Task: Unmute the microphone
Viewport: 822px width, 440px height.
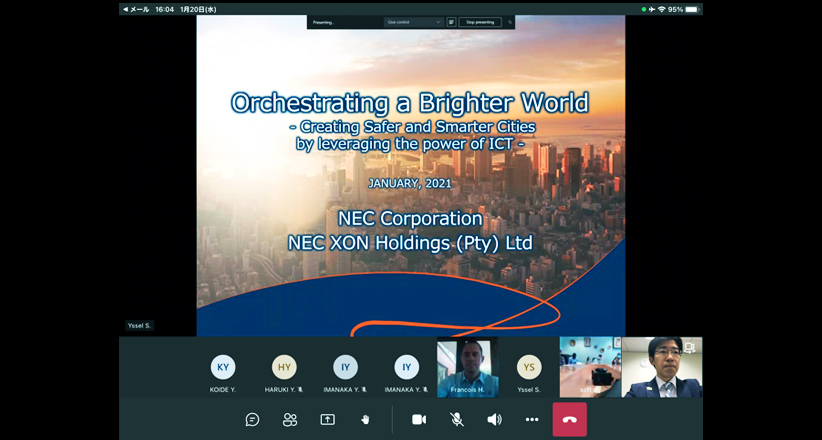Action: point(457,420)
